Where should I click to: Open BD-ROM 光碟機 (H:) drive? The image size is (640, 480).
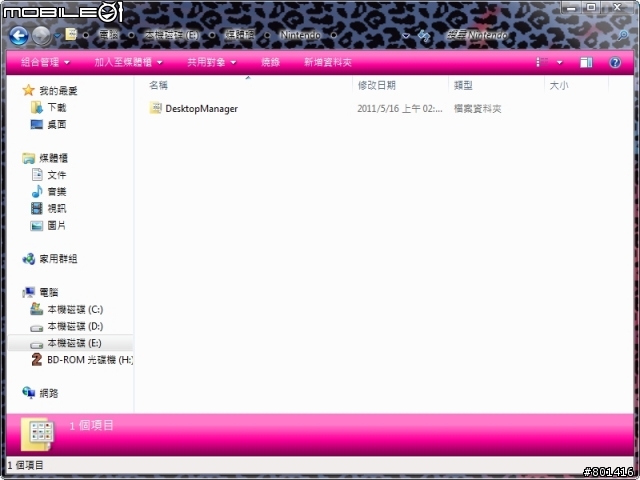point(90,360)
